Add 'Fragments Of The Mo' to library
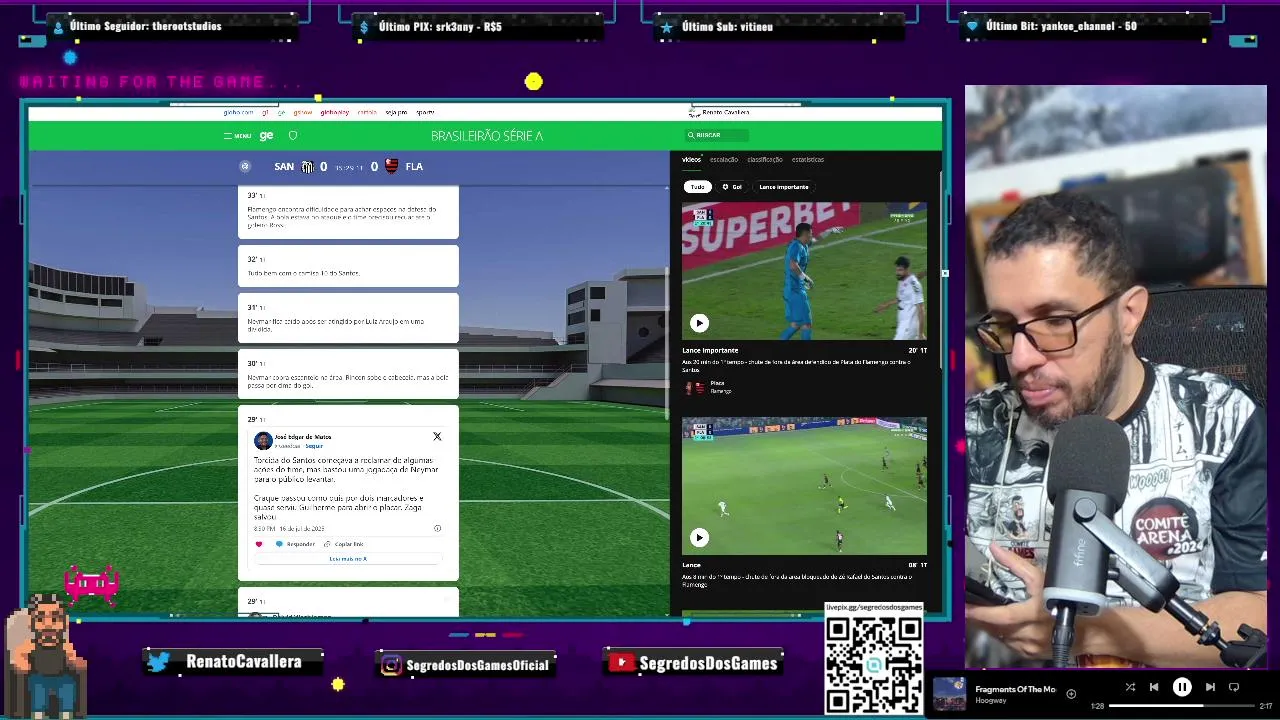This screenshot has height=720, width=1280. 1071,694
